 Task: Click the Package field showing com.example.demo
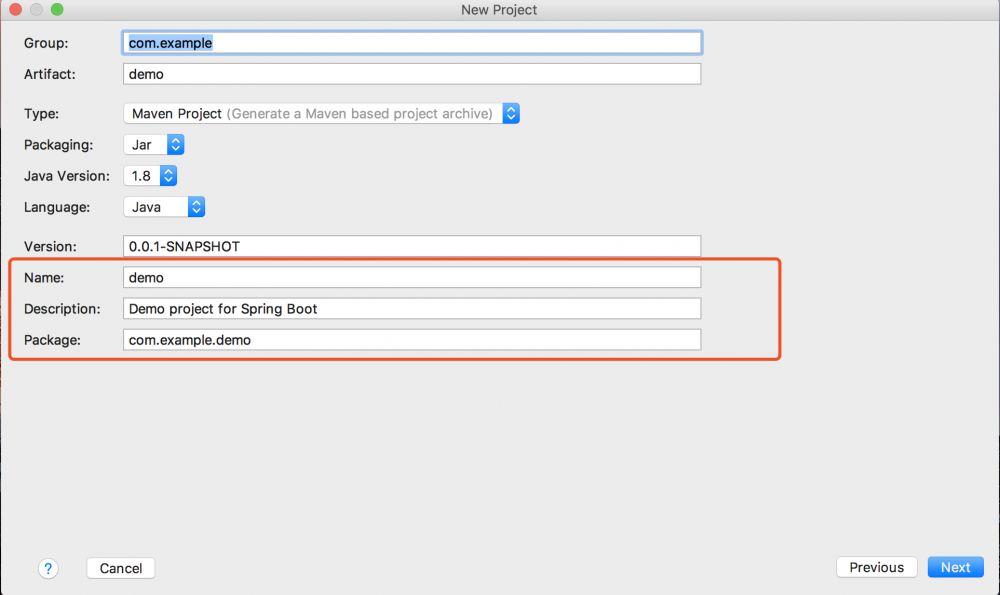tap(412, 339)
